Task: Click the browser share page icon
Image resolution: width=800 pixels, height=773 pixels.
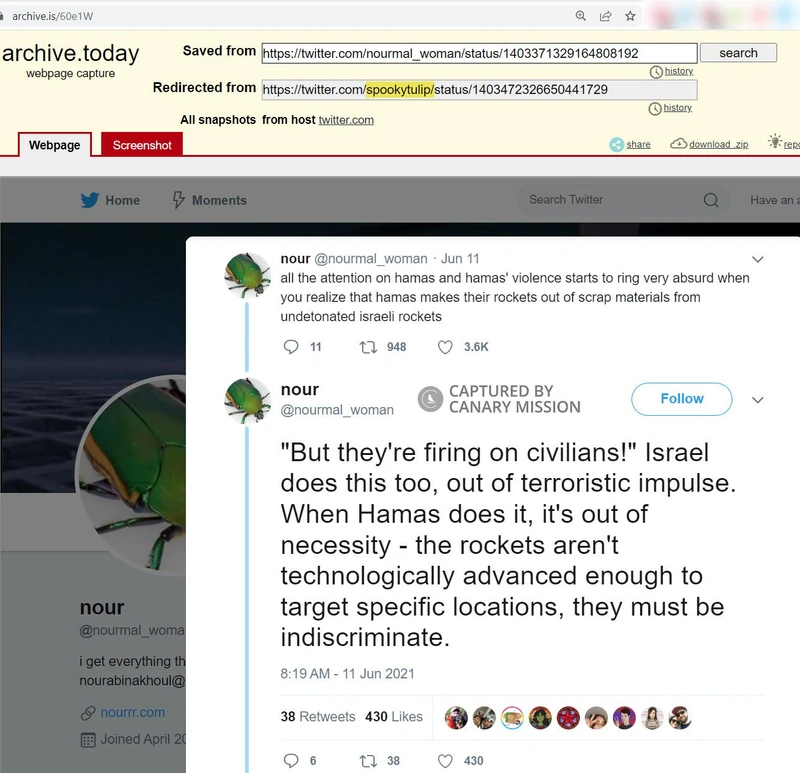Action: 606,16
